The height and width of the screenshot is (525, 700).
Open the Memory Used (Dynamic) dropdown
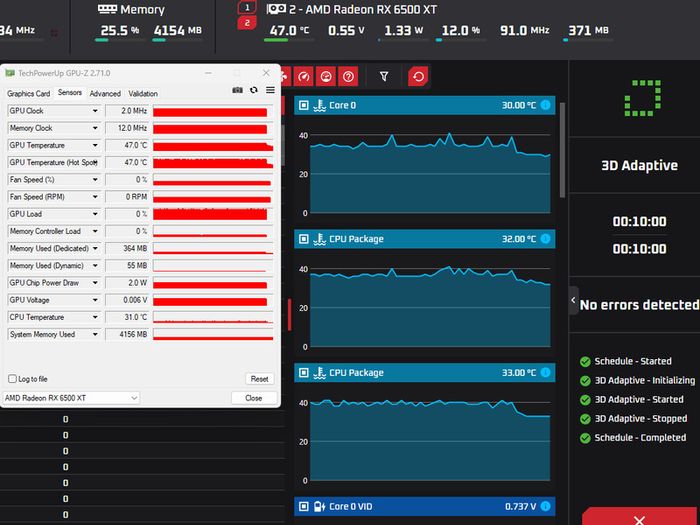[x=95, y=266]
